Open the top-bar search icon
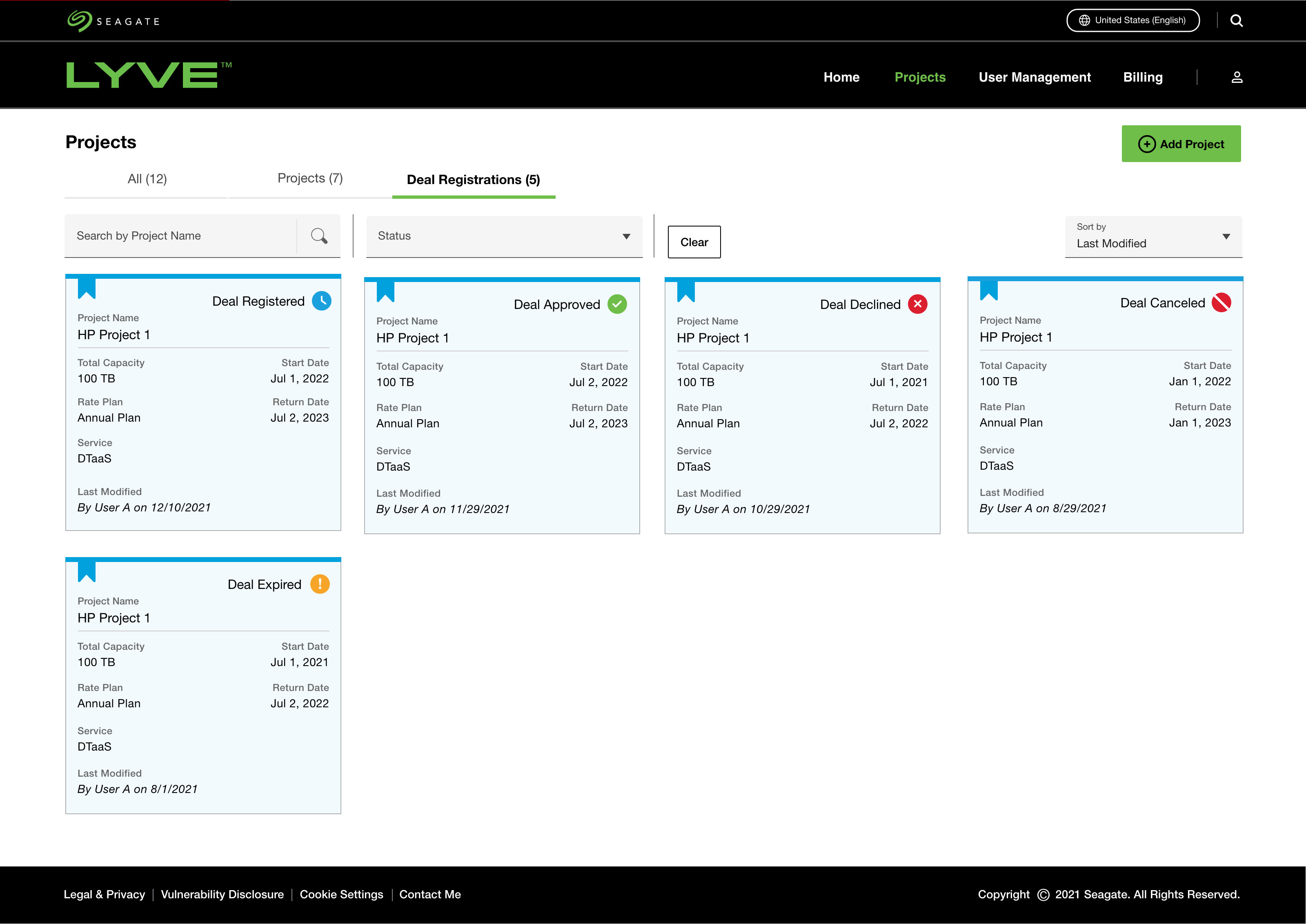 [x=1236, y=20]
